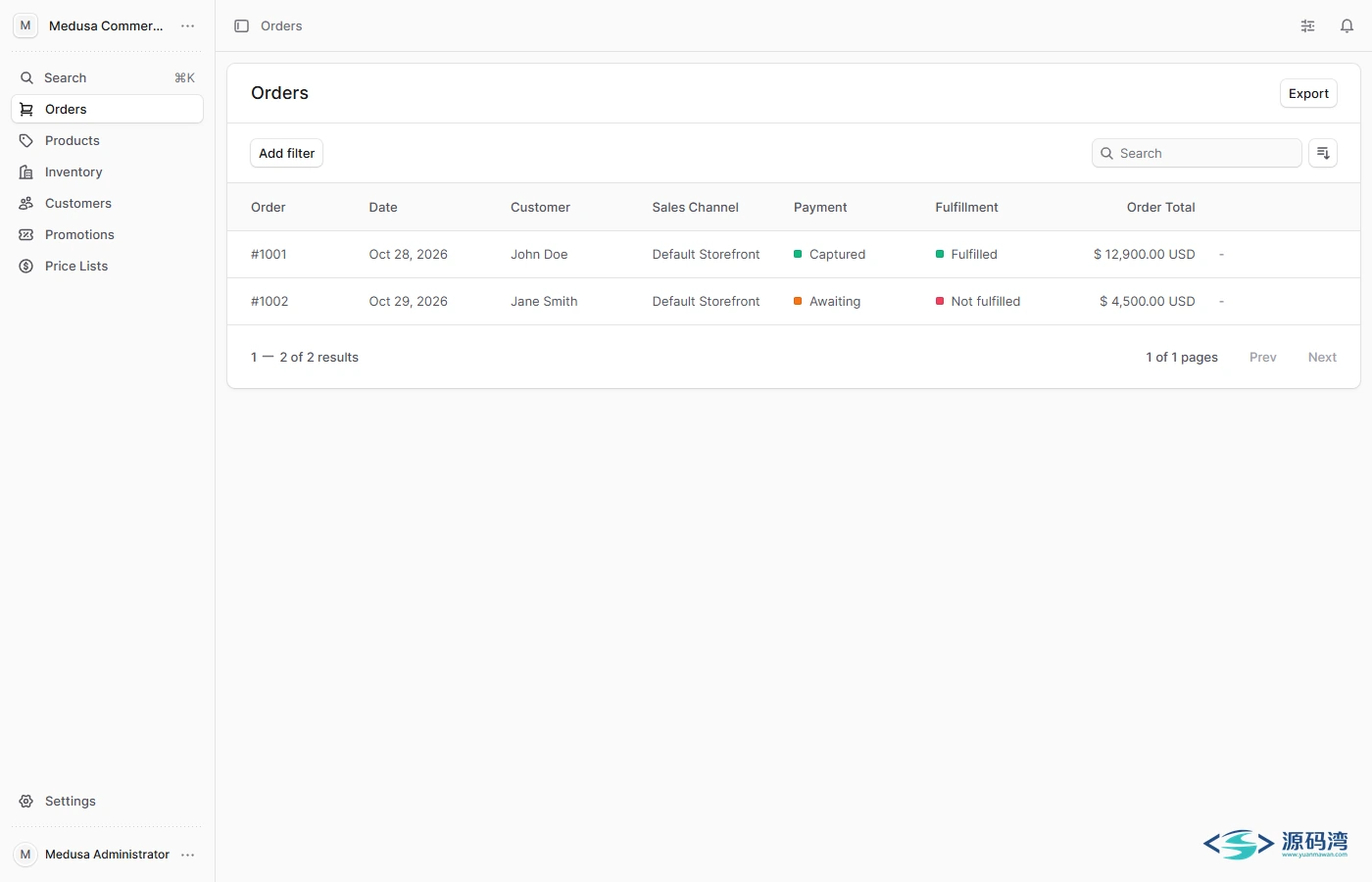Click the sidebar Search magnifier icon
Image resolution: width=1372 pixels, height=882 pixels.
point(26,78)
